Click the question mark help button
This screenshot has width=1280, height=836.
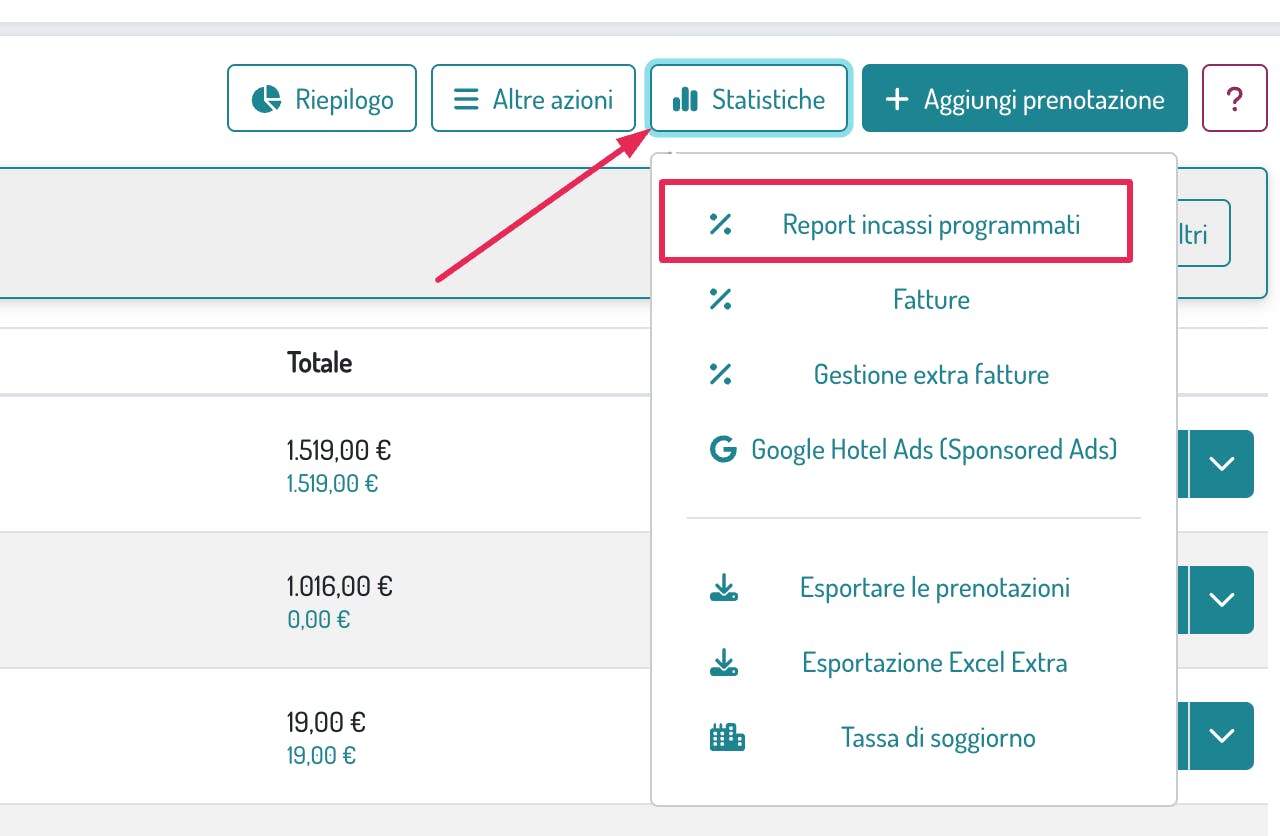pos(1234,99)
